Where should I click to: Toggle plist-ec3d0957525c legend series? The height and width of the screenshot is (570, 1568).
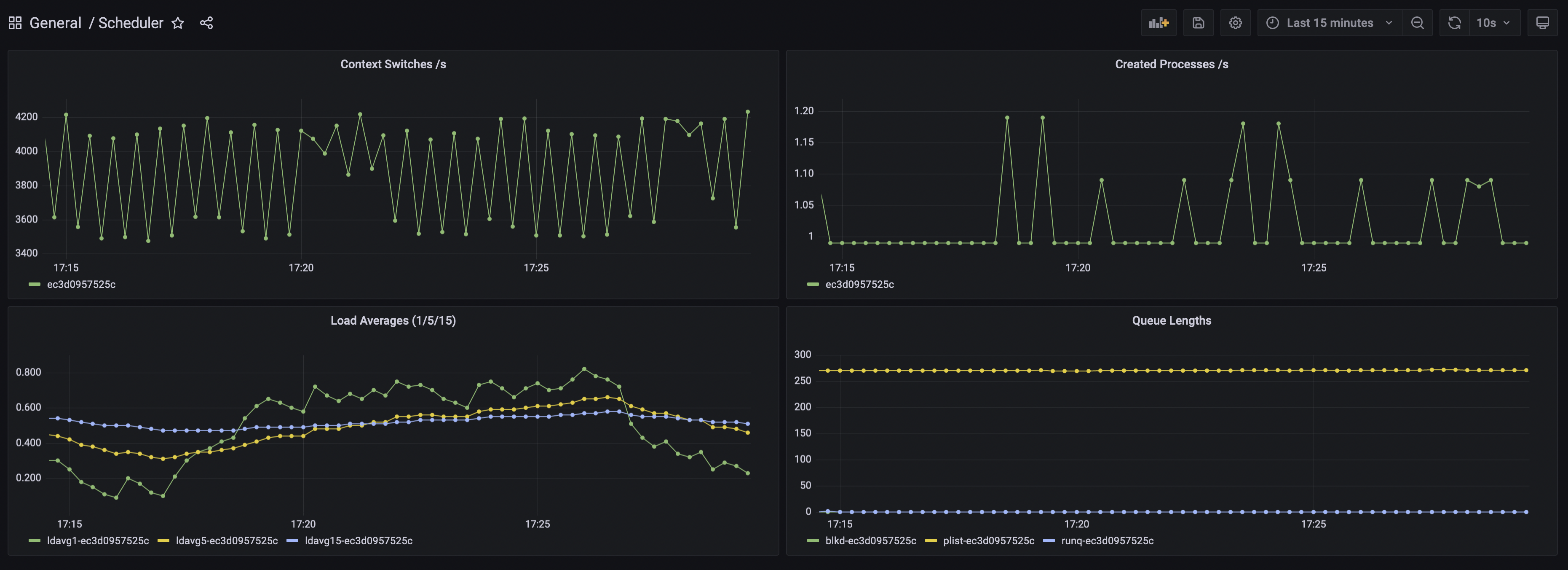point(988,541)
